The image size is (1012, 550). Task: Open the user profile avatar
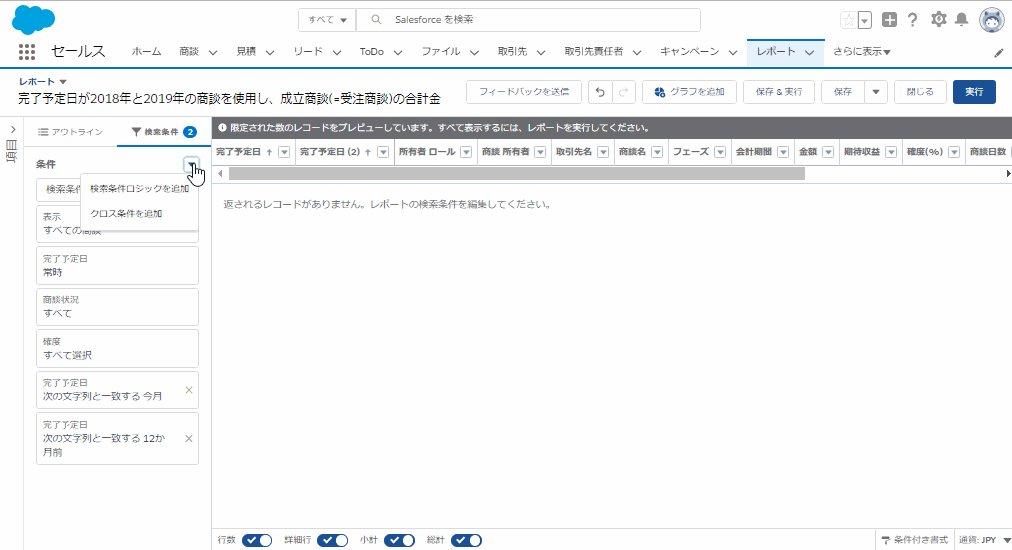[x=991, y=20]
